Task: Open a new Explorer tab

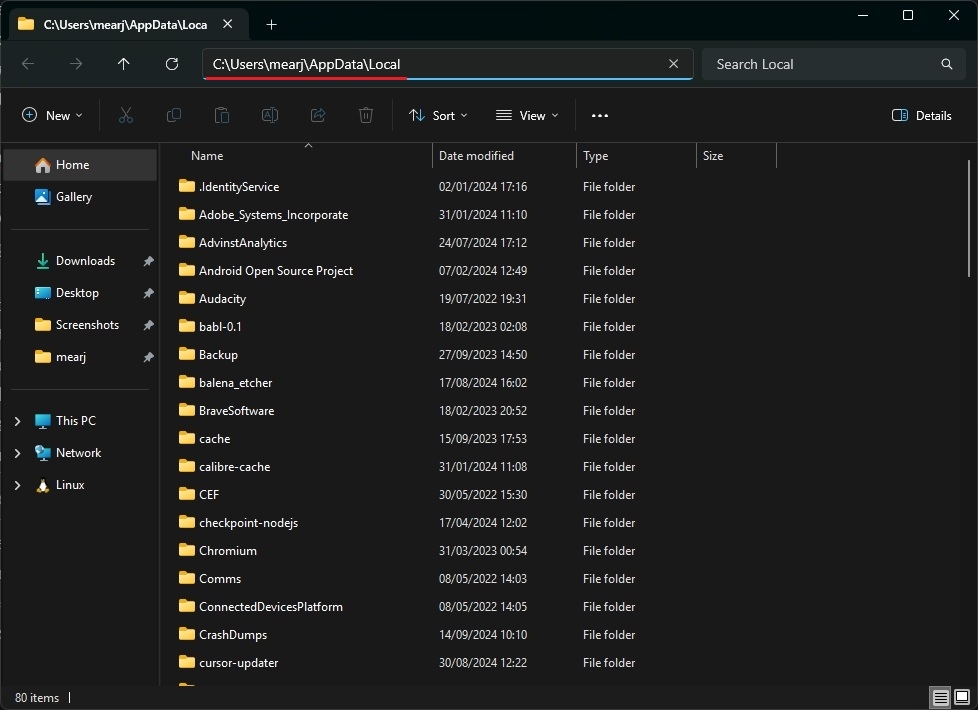Action: pyautogui.click(x=271, y=24)
